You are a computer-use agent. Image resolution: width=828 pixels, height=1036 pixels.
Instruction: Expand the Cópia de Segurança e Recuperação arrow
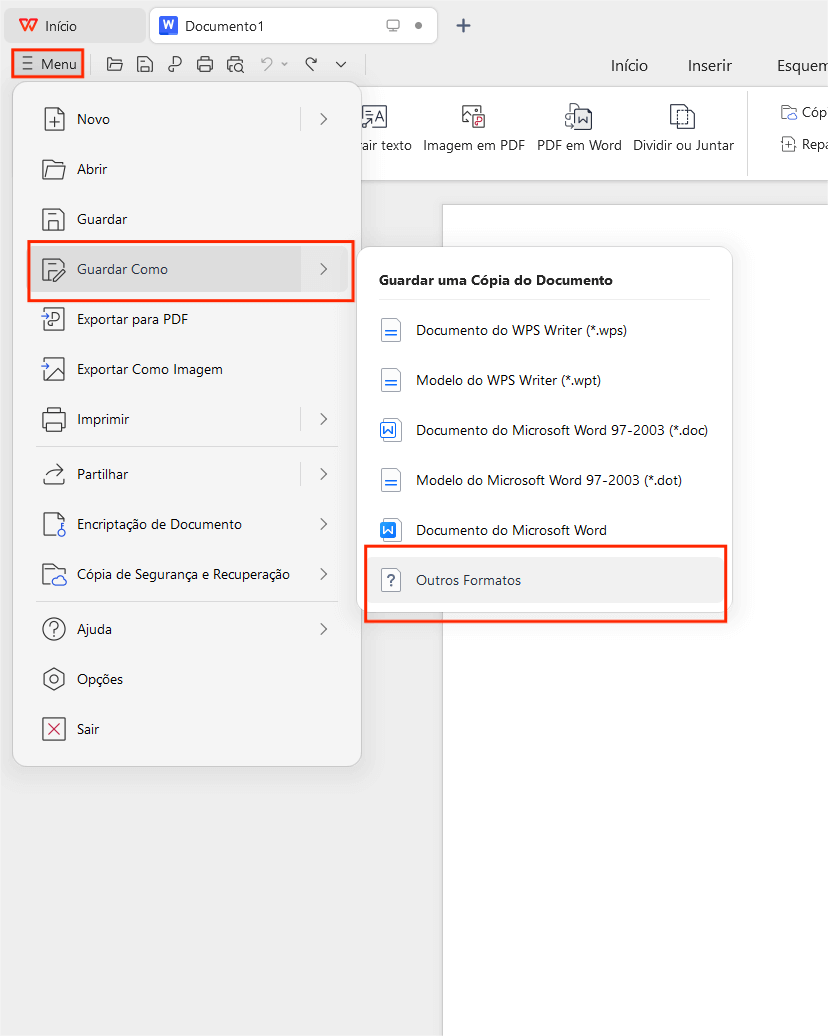tap(324, 575)
